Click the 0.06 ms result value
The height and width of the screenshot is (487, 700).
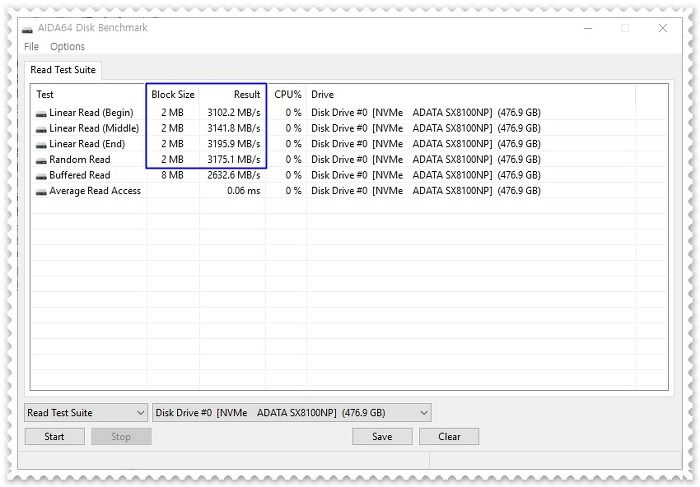(243, 191)
